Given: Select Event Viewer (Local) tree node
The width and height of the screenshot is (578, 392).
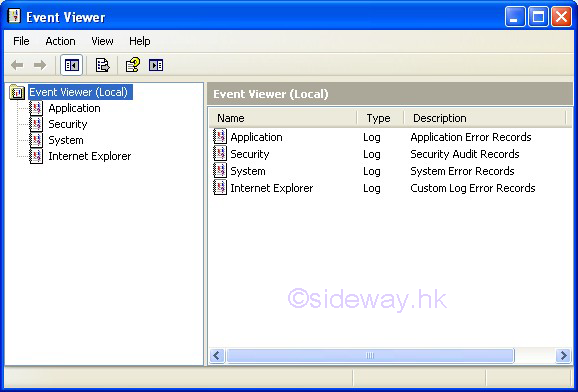Looking at the screenshot, I should pos(80,92).
